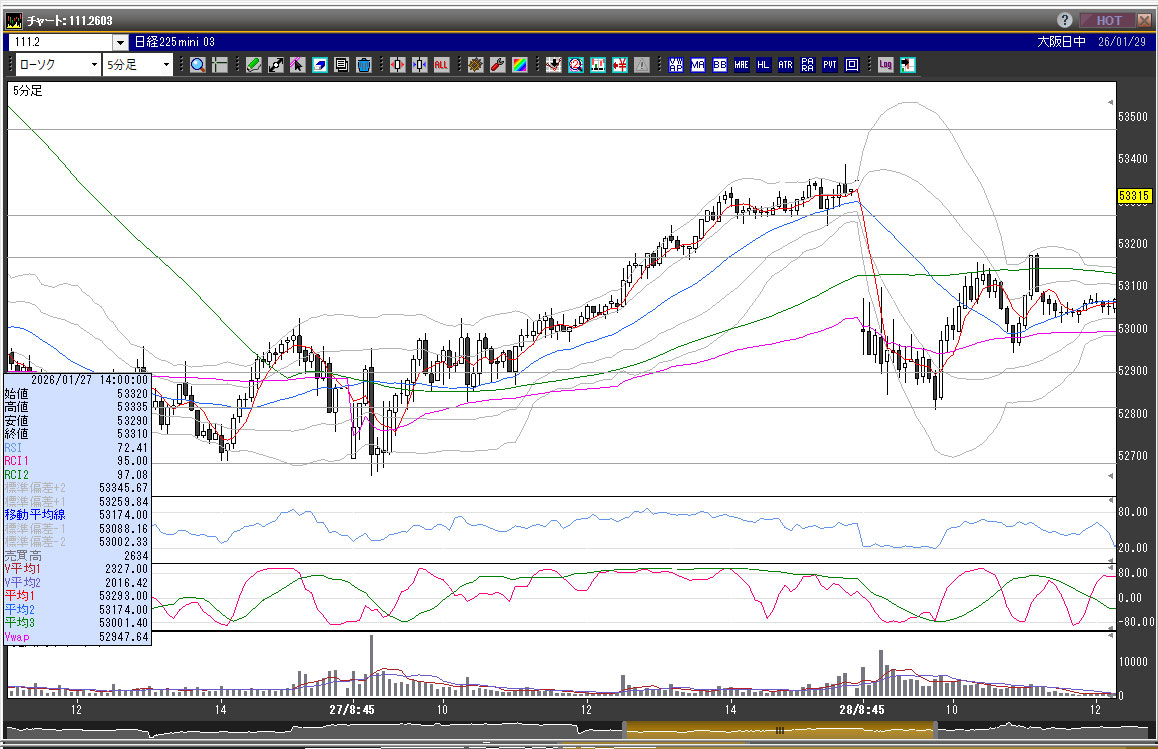Screen dimensions: 1158x749
Task: Click the question mark help button
Action: click(1064, 20)
